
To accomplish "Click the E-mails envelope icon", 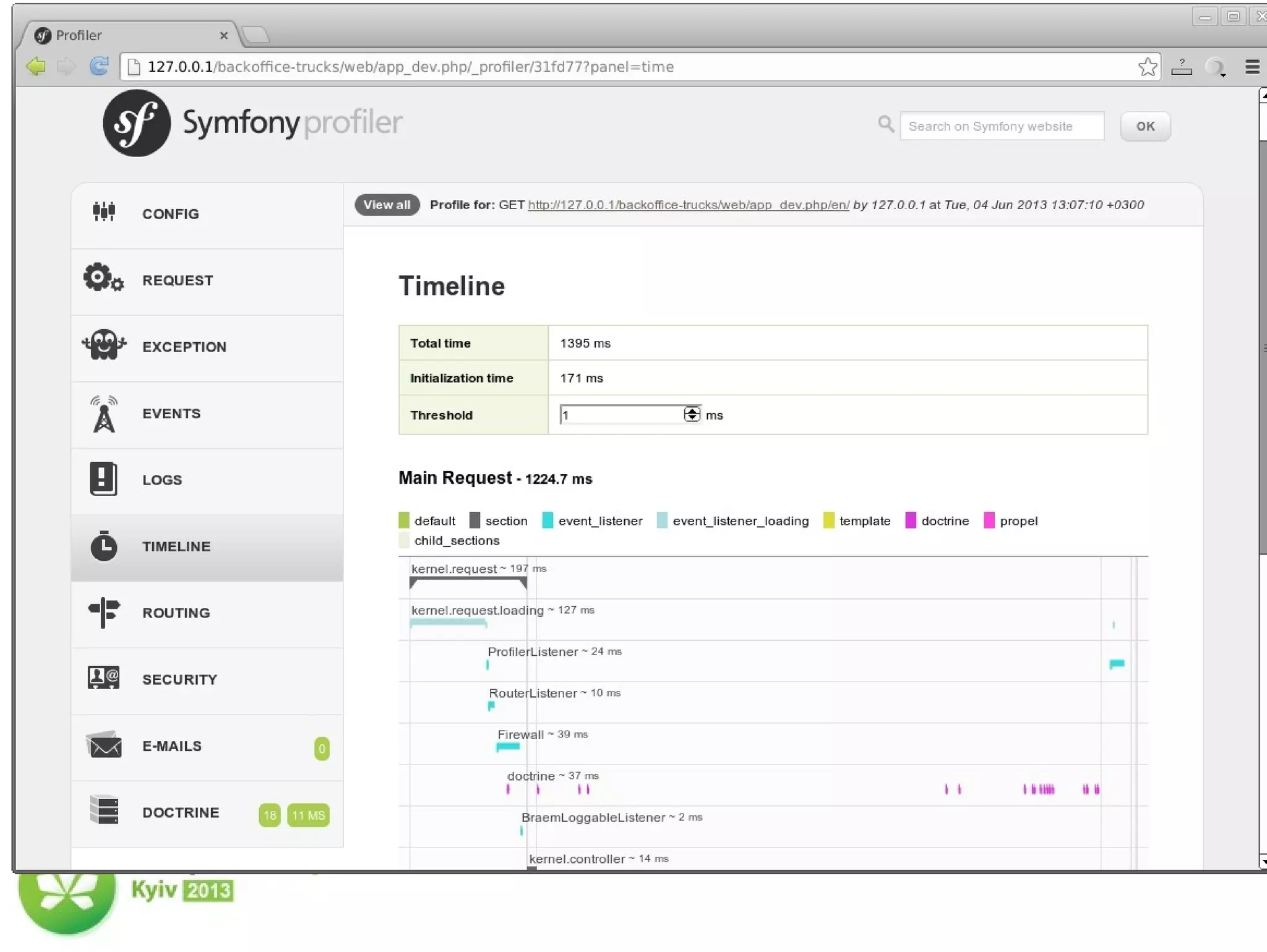I will point(104,745).
